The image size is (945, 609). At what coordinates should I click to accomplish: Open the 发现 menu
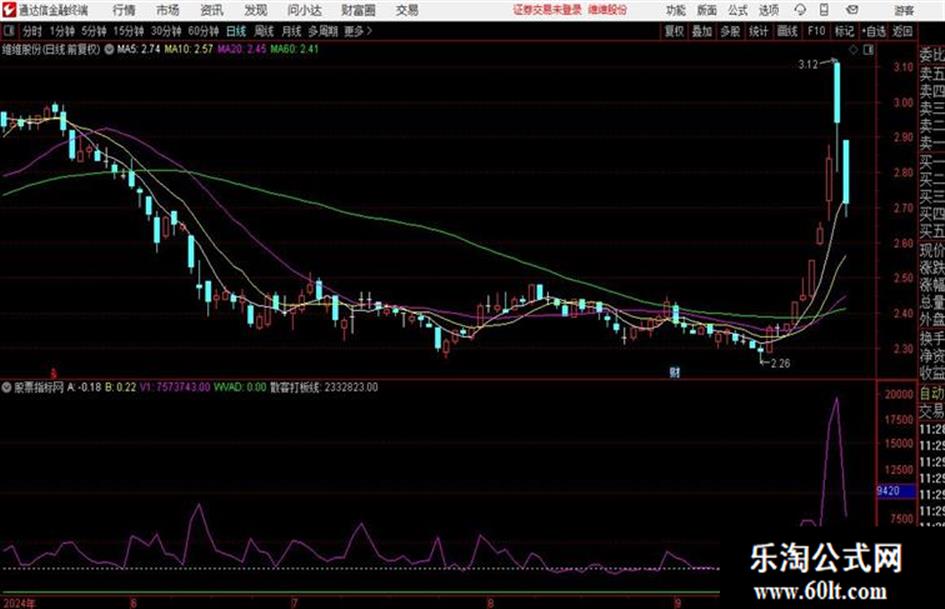(x=255, y=10)
